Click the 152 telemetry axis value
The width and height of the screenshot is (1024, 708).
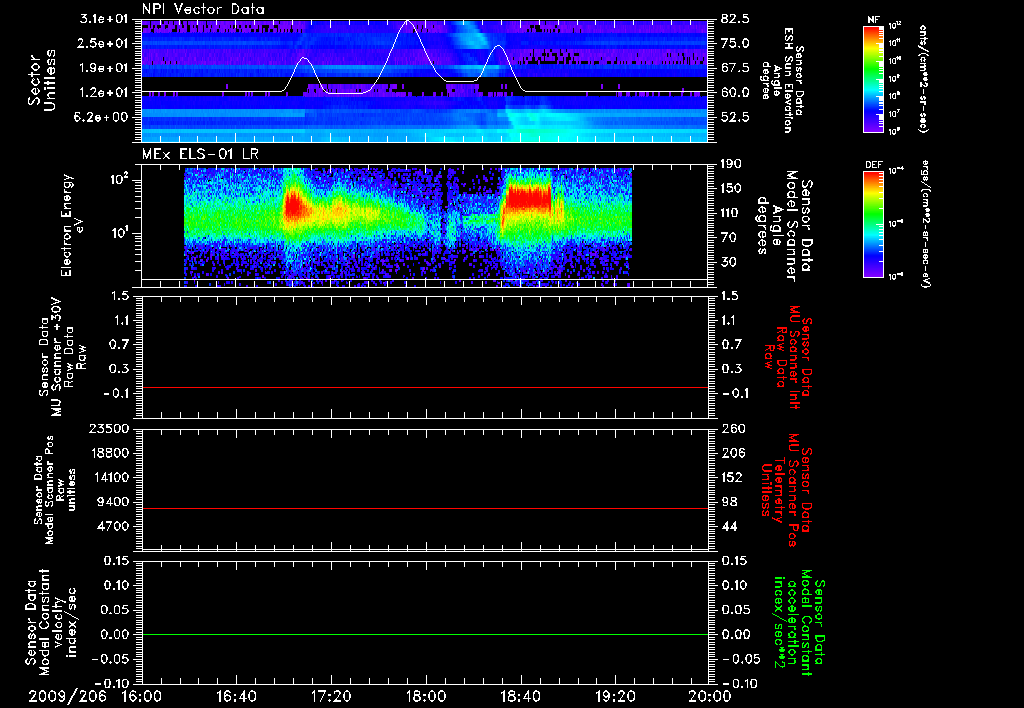733,477
